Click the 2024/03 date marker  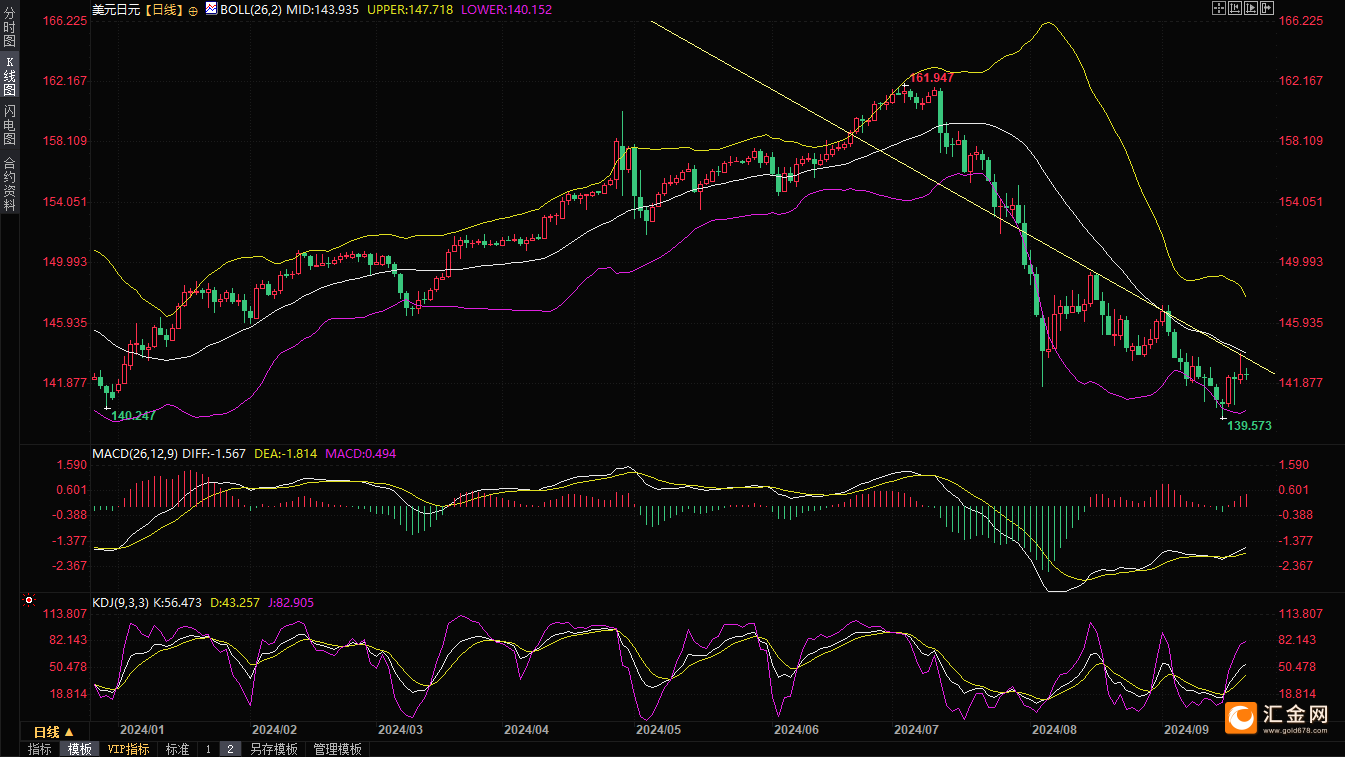(x=400, y=730)
